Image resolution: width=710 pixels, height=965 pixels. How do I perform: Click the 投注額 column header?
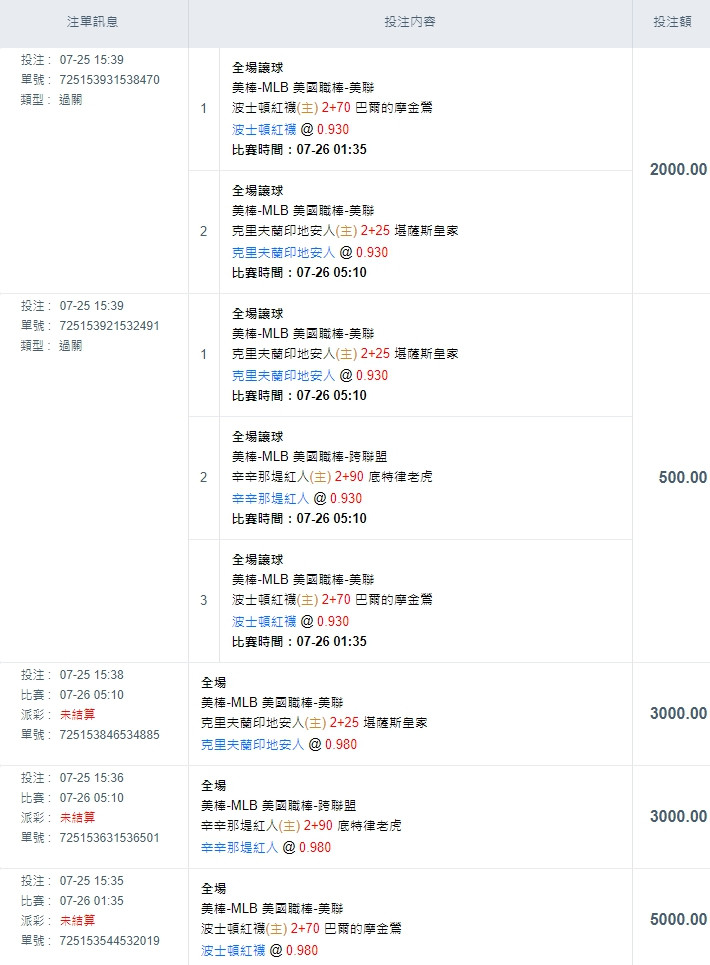pos(672,21)
